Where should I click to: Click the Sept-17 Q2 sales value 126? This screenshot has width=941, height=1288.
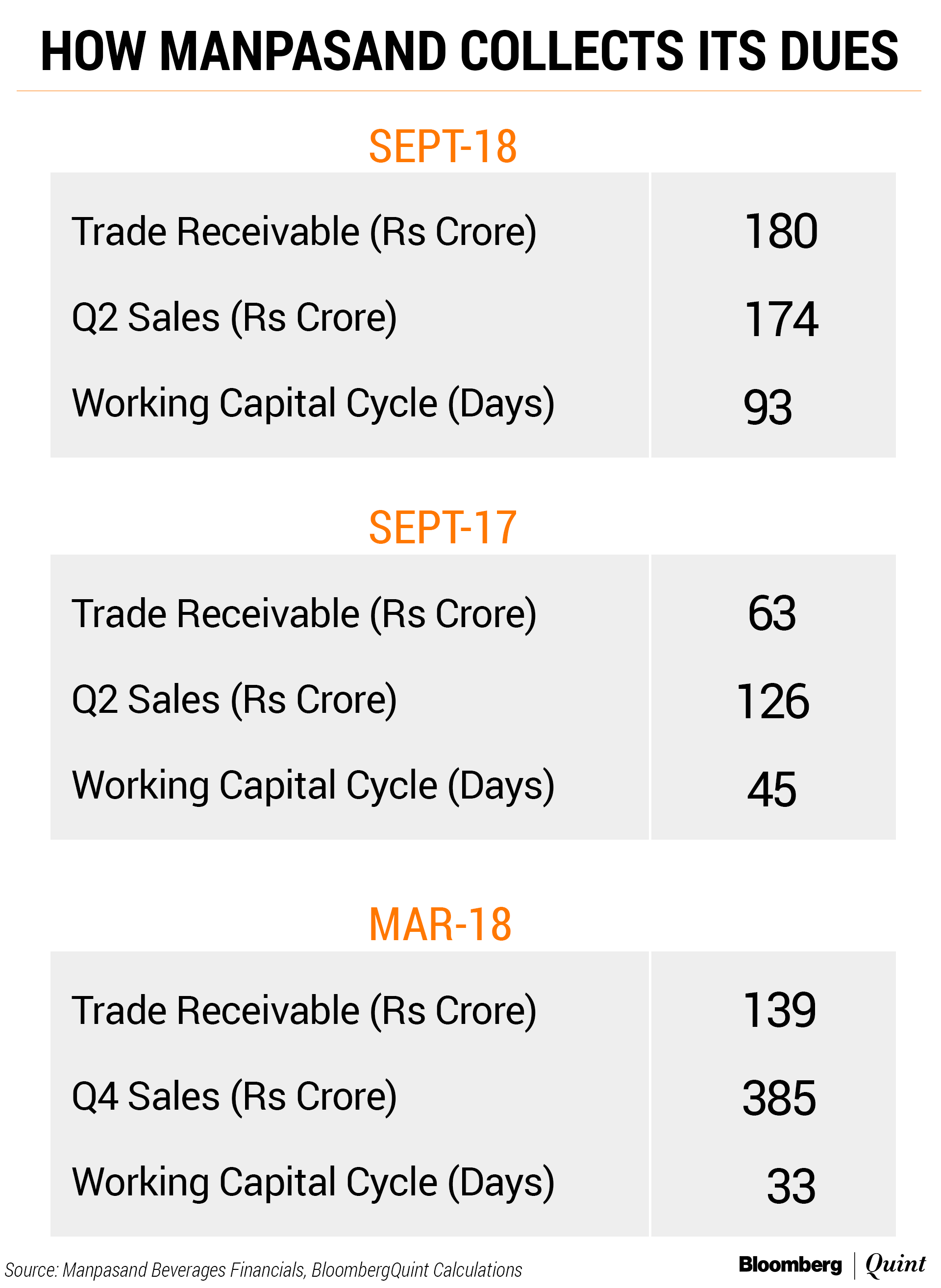tap(772, 702)
